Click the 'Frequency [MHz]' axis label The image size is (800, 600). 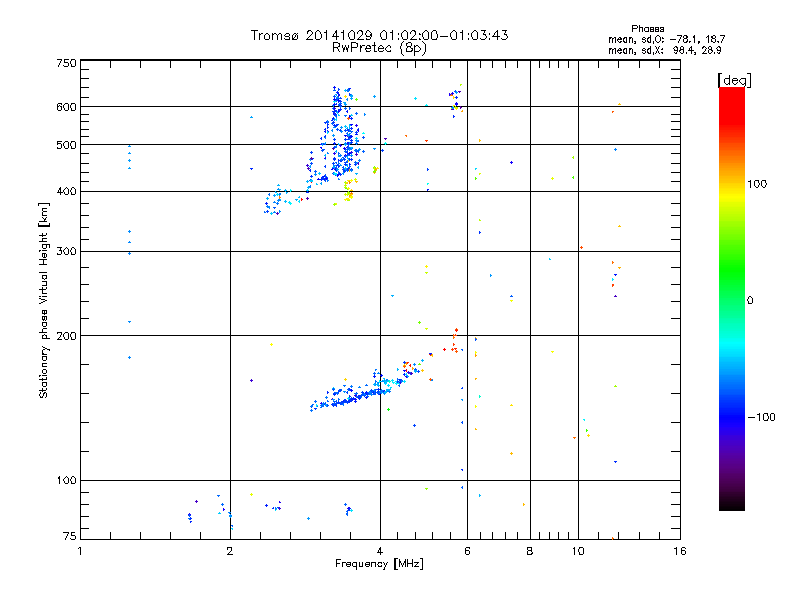379,564
